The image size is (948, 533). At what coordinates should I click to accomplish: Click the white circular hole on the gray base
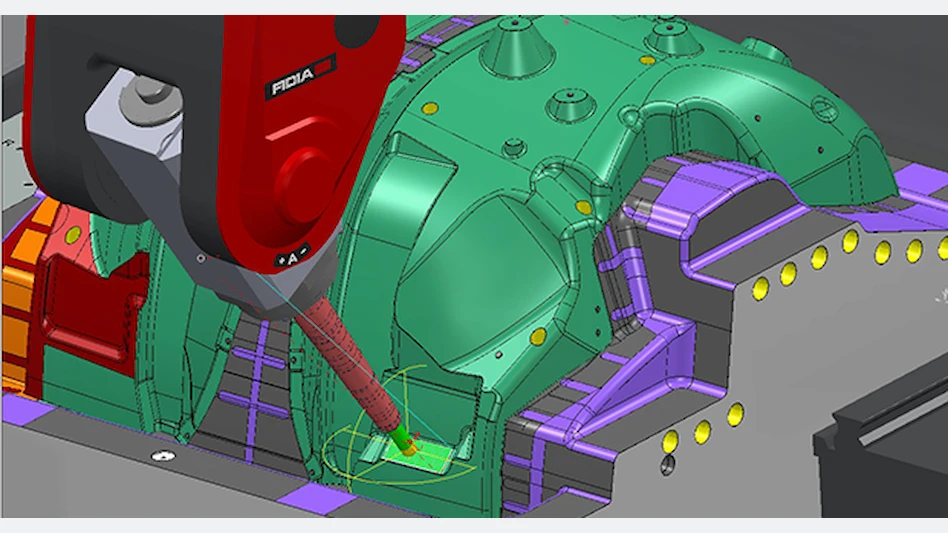[x=157, y=456]
